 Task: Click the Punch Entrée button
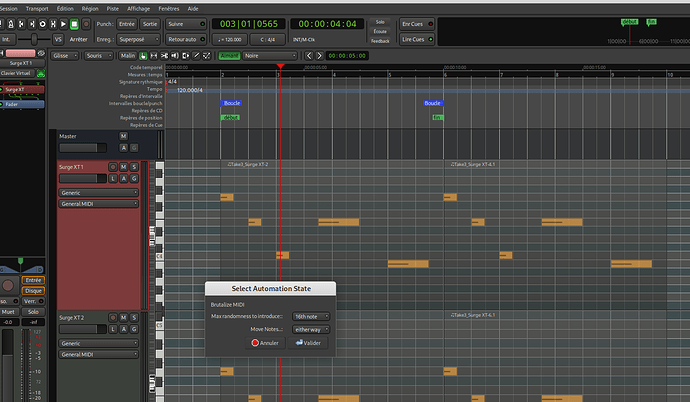coord(127,22)
